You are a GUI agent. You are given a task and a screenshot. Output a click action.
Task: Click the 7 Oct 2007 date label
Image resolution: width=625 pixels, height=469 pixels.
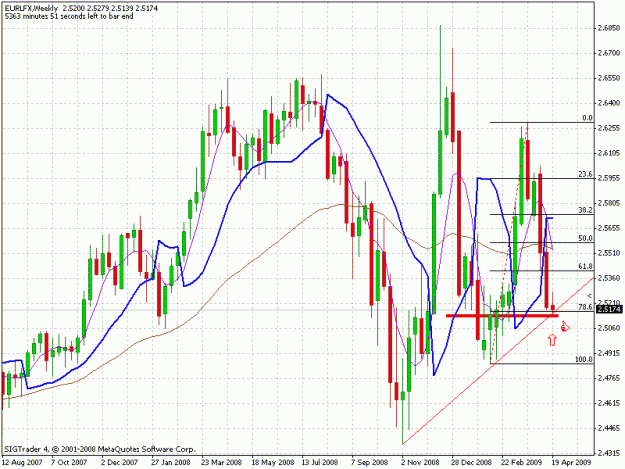click(69, 463)
